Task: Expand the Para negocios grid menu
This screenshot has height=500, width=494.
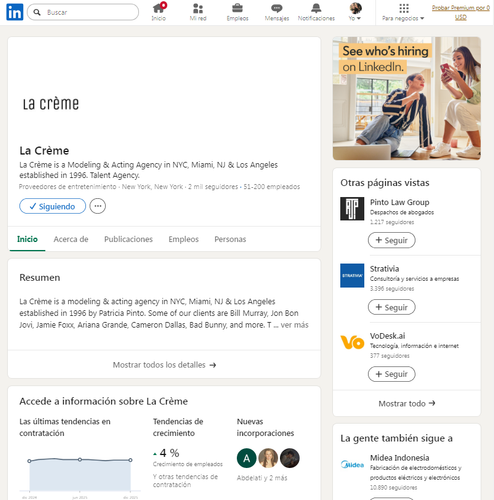Action: (x=403, y=12)
